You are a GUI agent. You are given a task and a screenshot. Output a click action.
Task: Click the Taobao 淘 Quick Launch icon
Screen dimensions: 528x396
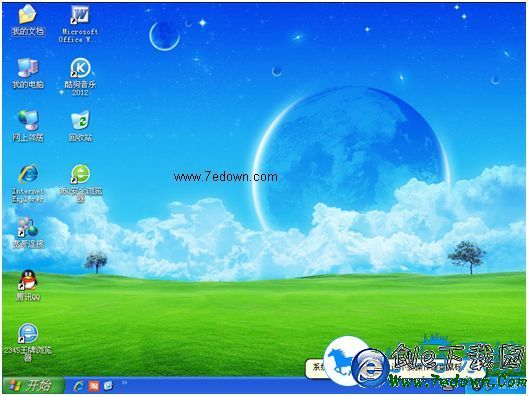click(94, 386)
